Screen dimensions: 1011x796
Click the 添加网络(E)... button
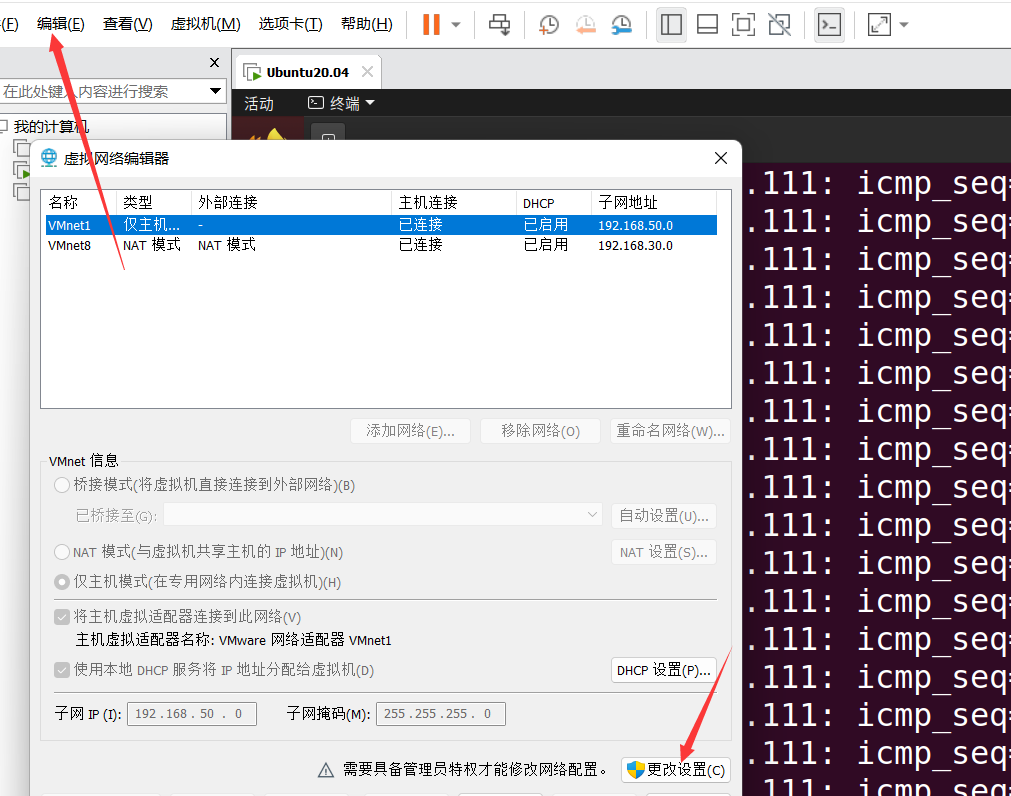click(x=410, y=431)
